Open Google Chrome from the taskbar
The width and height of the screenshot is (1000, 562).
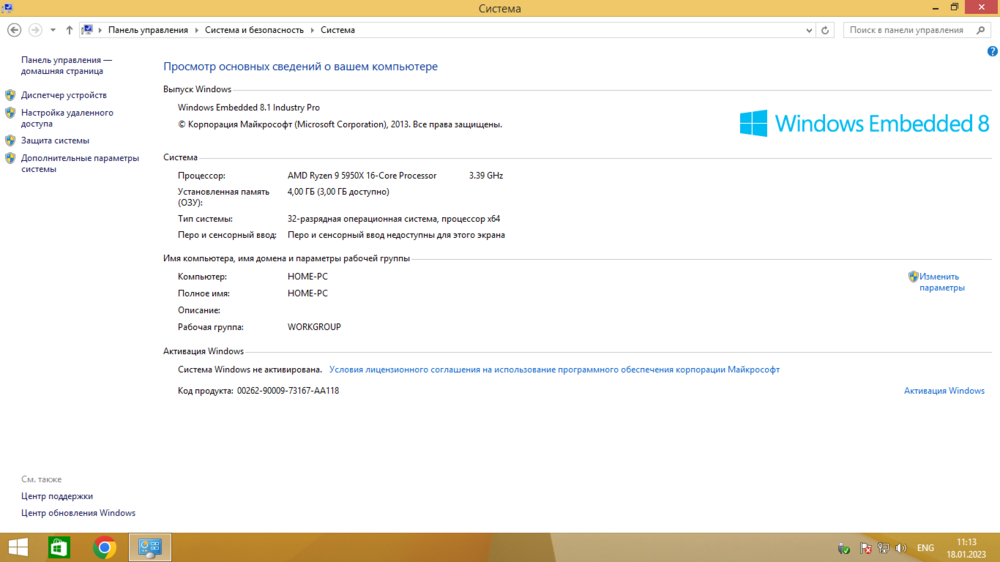(x=104, y=547)
